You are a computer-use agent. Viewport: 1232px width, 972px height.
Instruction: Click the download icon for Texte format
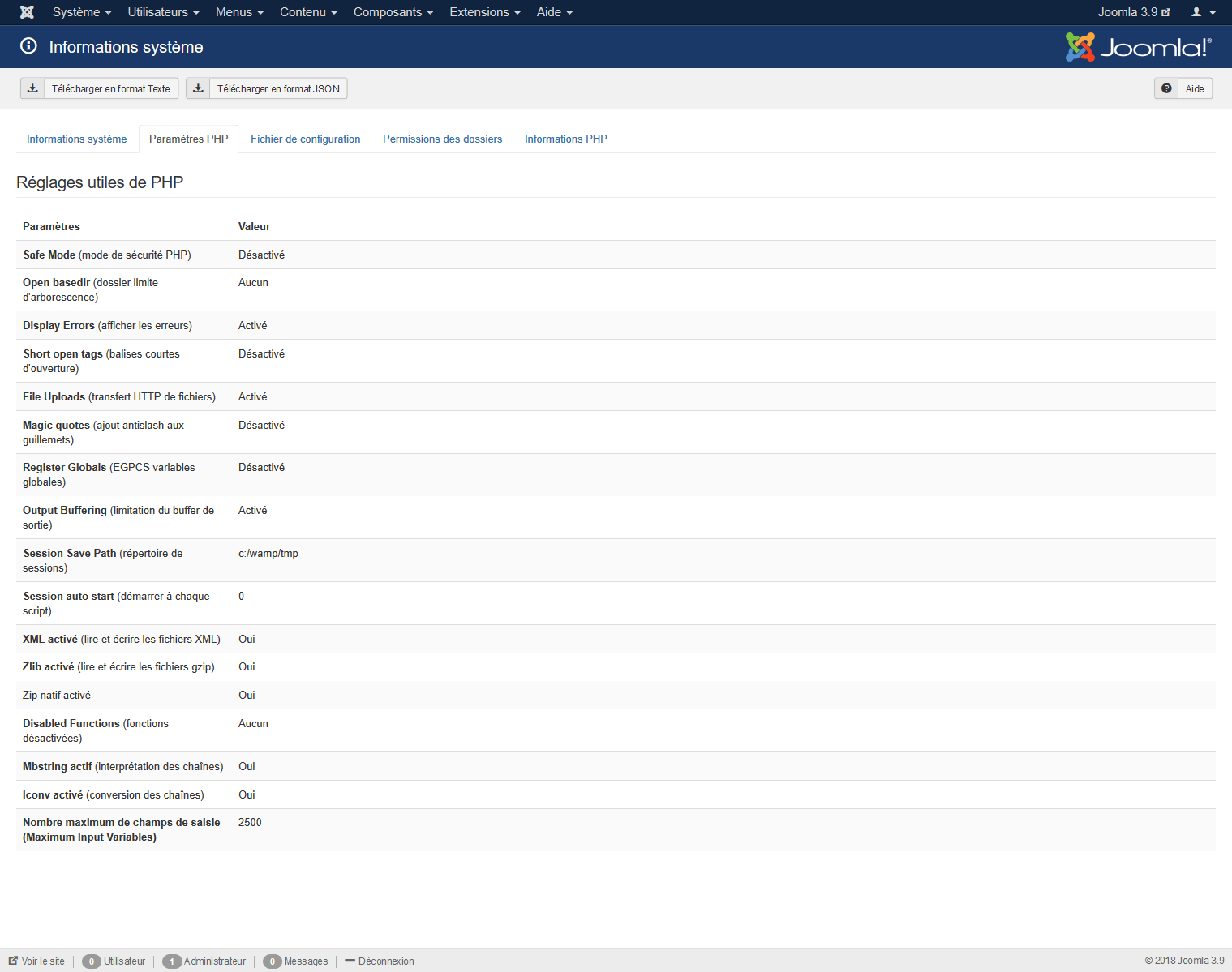pyautogui.click(x=32, y=88)
